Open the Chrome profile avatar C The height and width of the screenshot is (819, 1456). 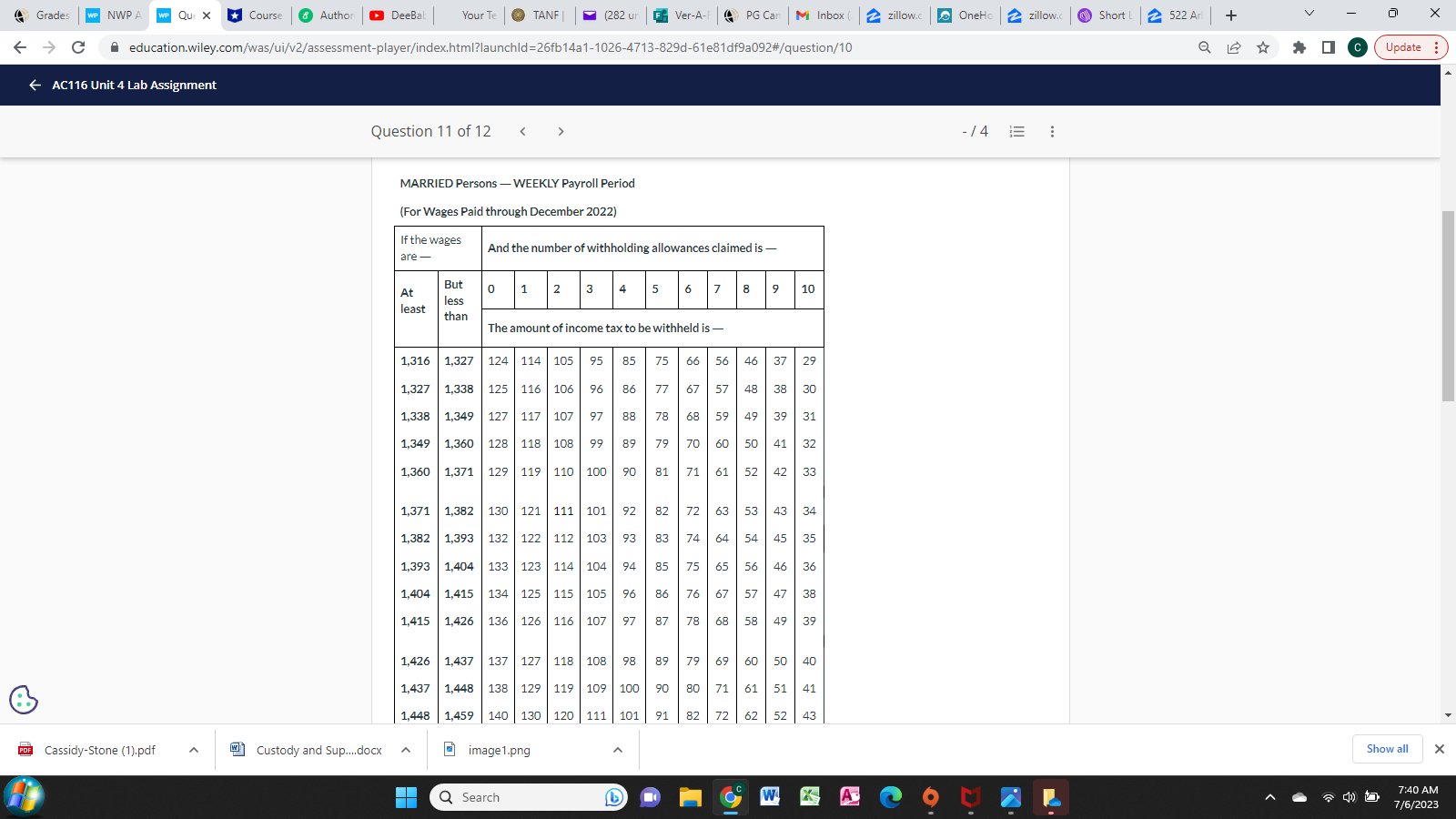(x=1358, y=47)
